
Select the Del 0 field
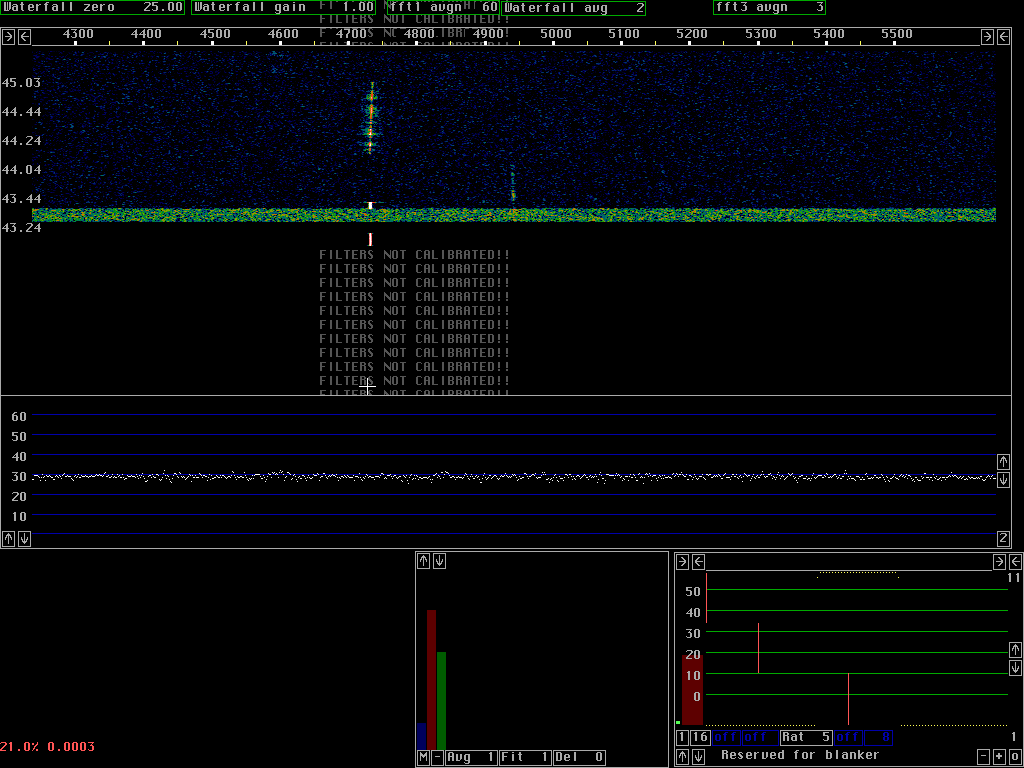click(579, 758)
